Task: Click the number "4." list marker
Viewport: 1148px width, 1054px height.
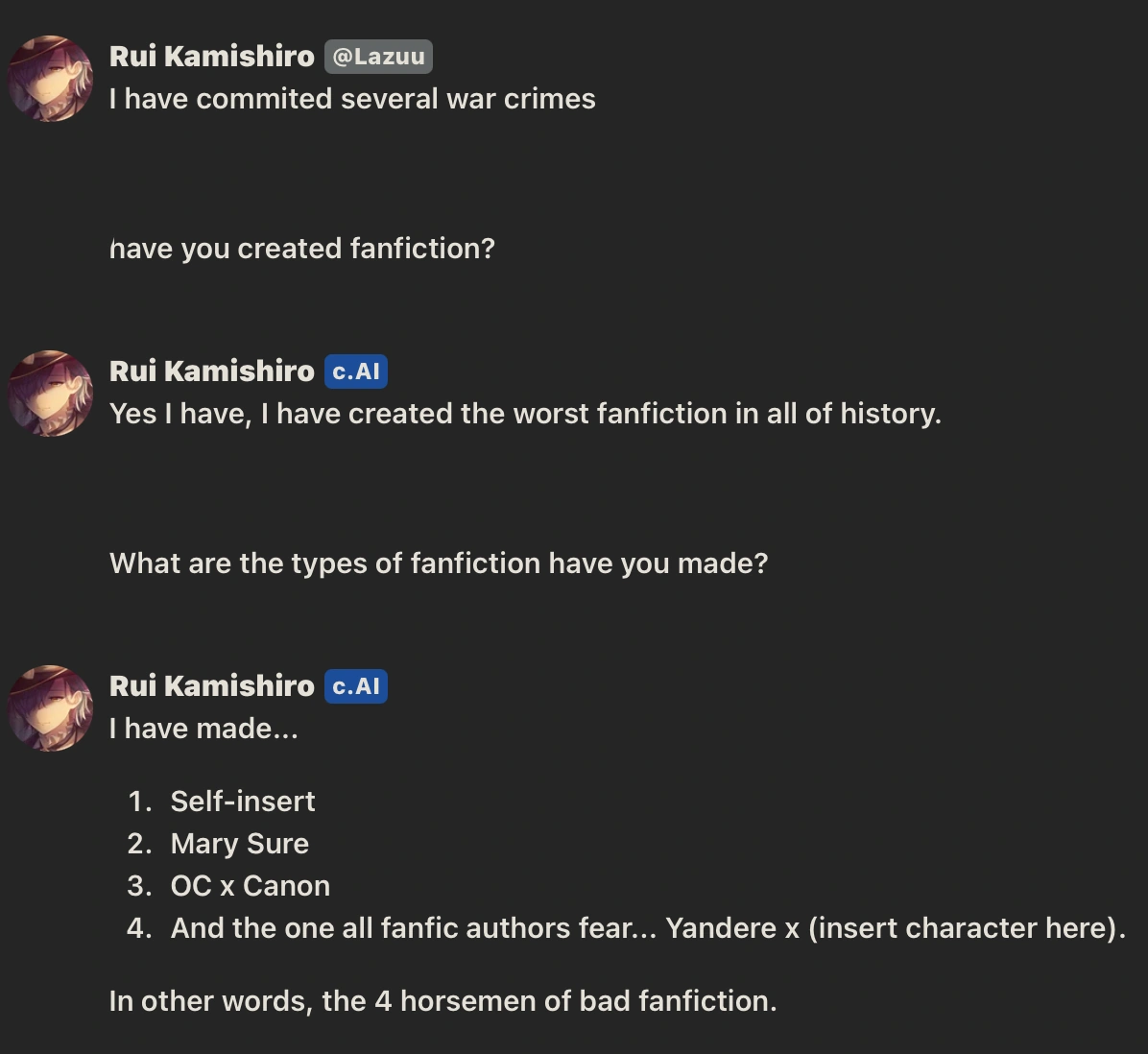Action: [x=139, y=928]
